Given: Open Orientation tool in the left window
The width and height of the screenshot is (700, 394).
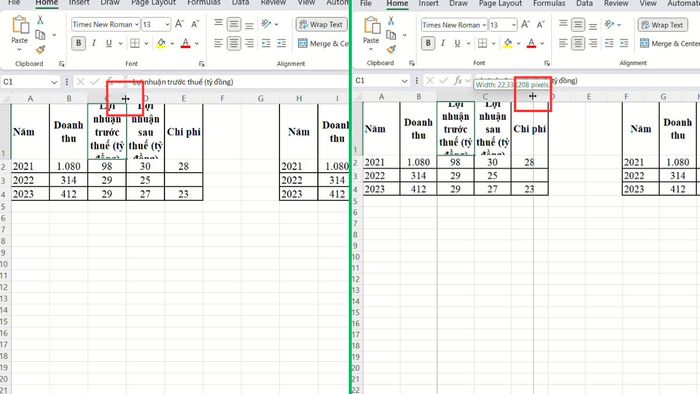Looking at the screenshot, I should pos(267,24).
